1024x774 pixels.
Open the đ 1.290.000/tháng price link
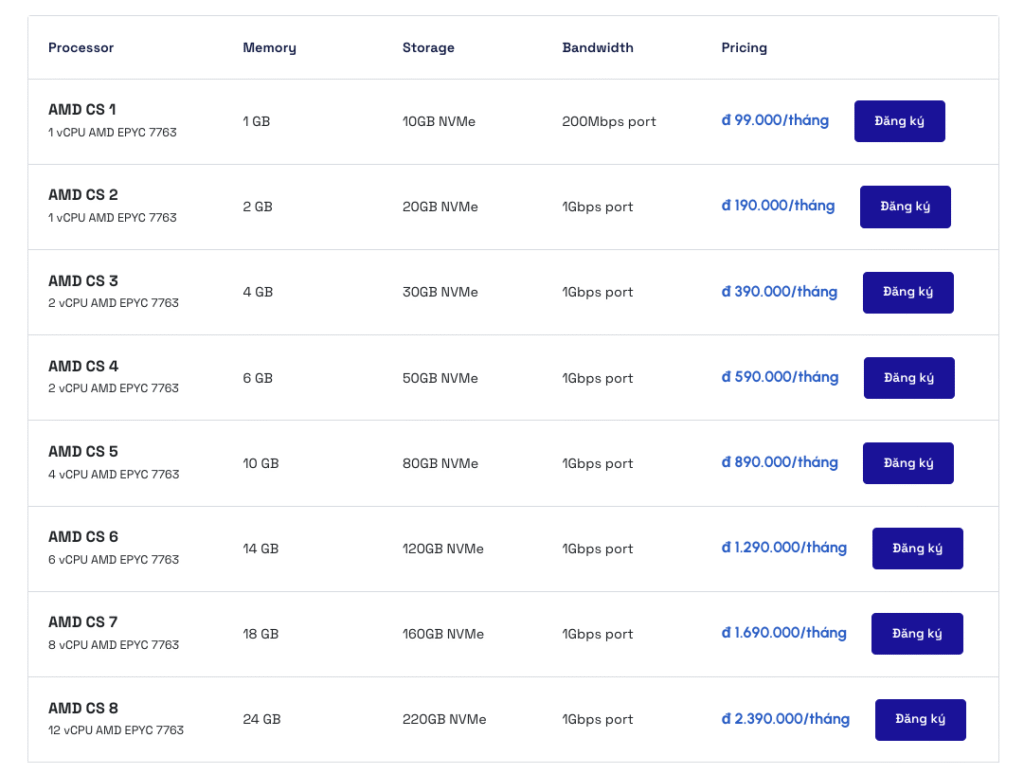tap(784, 548)
